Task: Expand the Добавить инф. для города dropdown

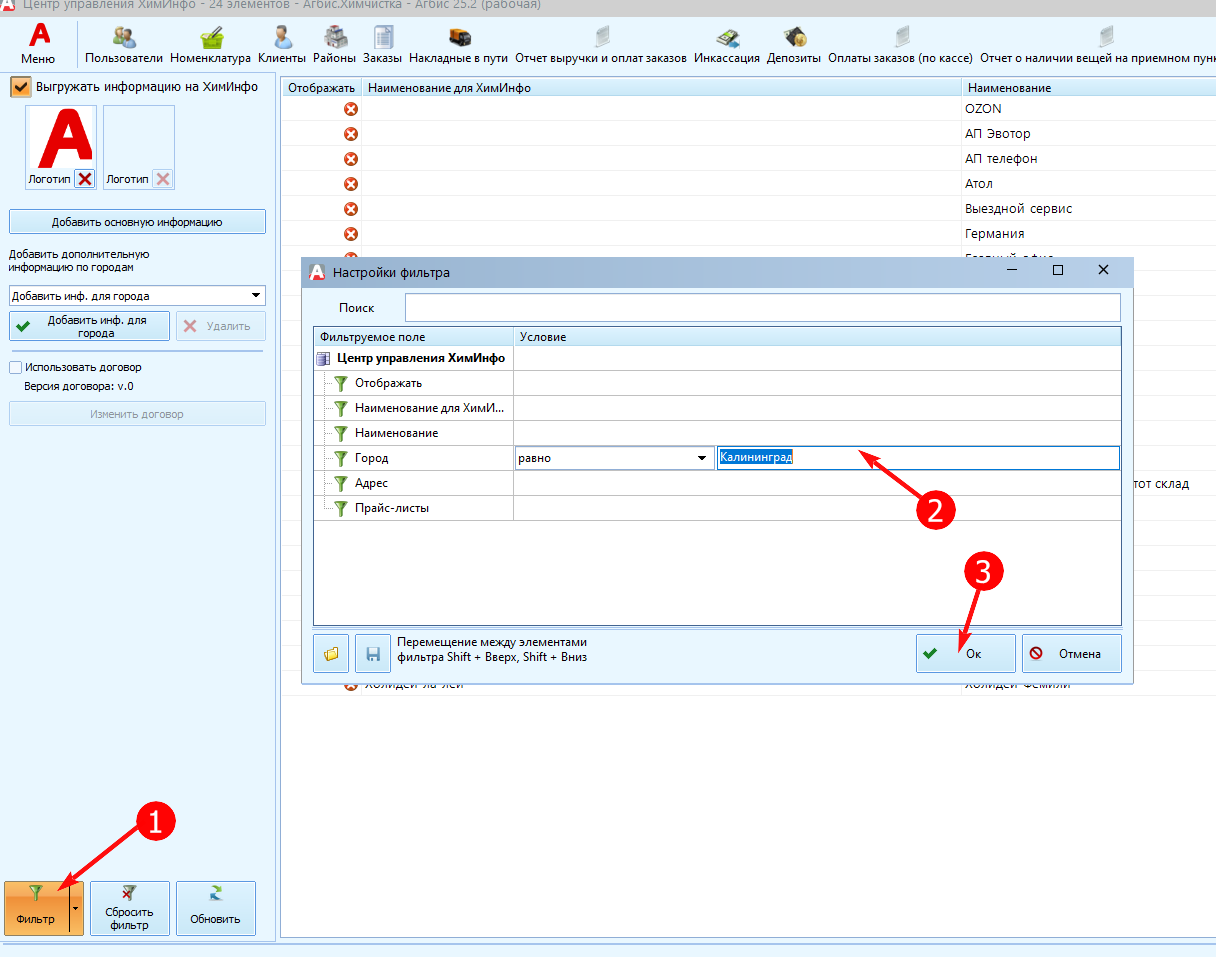Action: (x=256, y=296)
